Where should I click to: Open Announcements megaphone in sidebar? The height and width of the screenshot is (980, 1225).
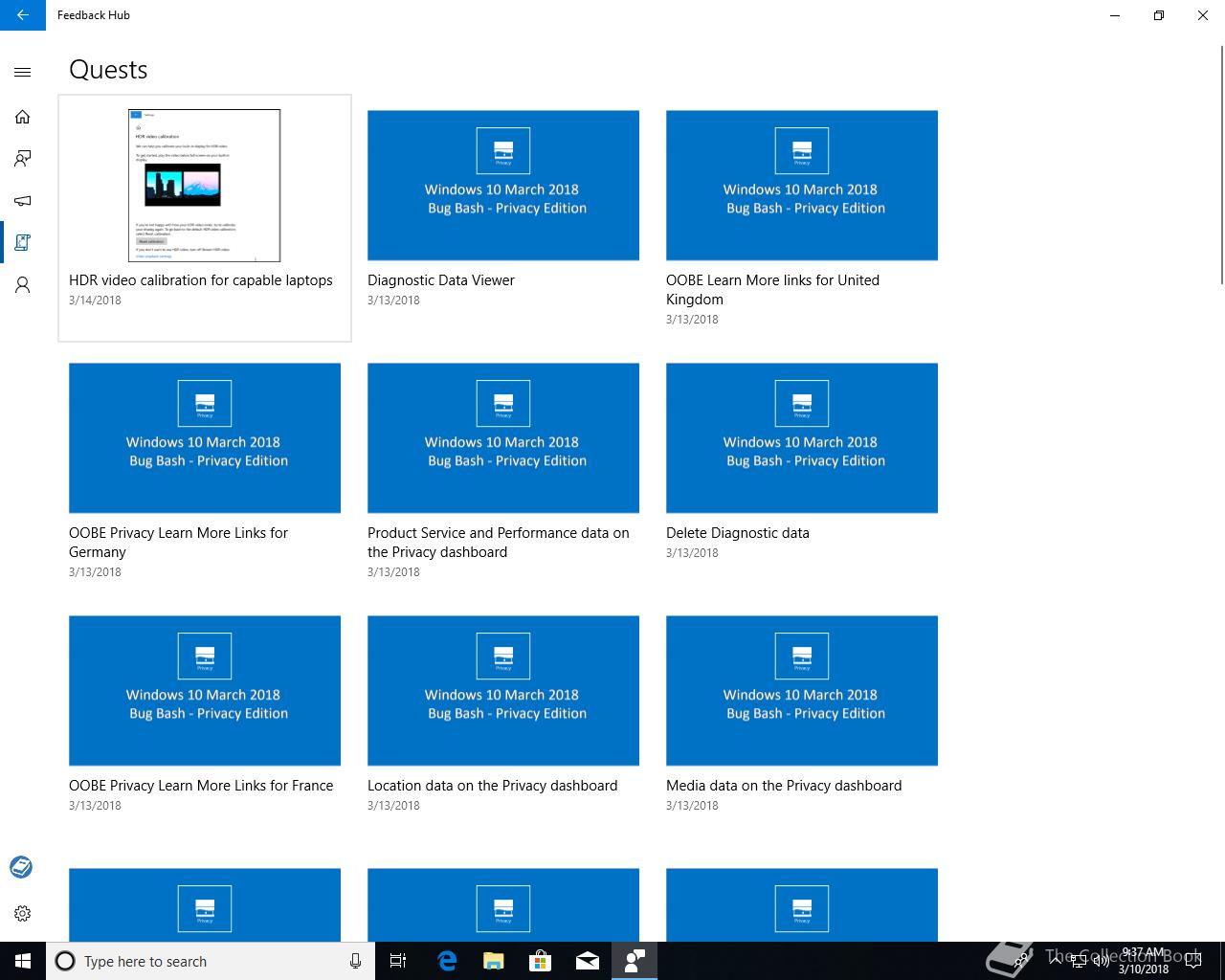pyautogui.click(x=23, y=201)
